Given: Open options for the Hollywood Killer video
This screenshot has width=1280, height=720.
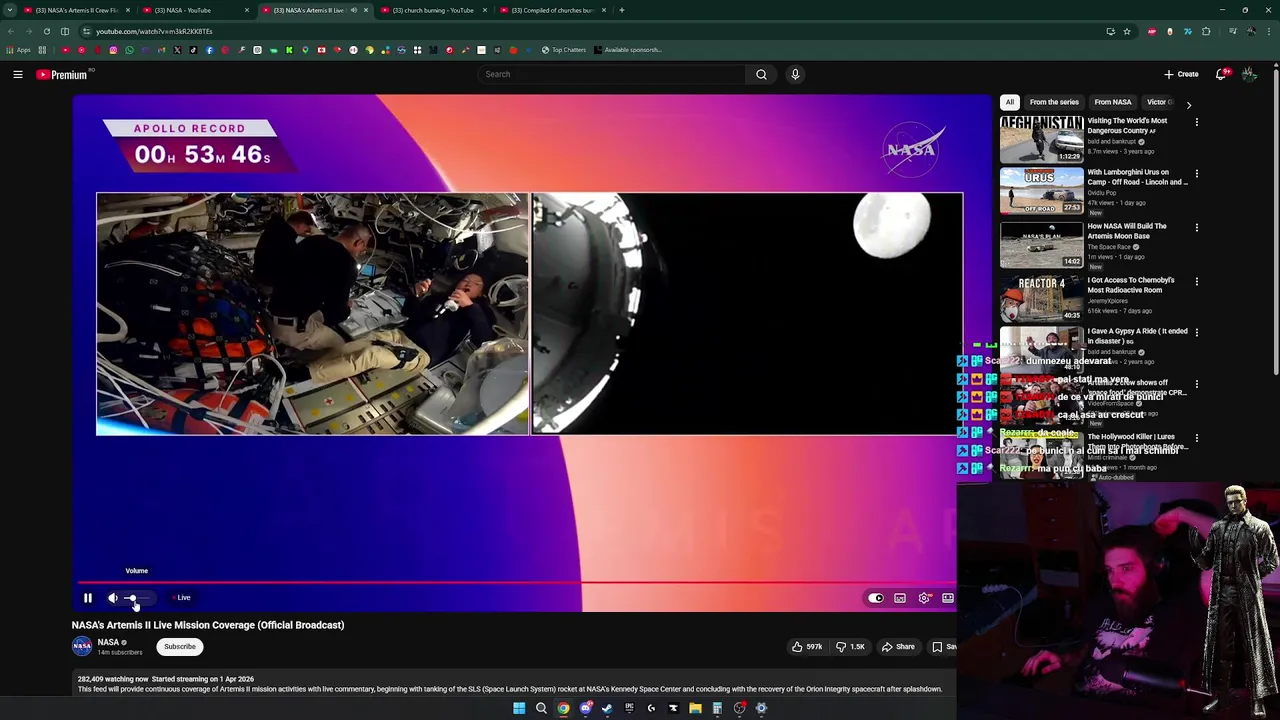Looking at the screenshot, I should (1197, 439).
